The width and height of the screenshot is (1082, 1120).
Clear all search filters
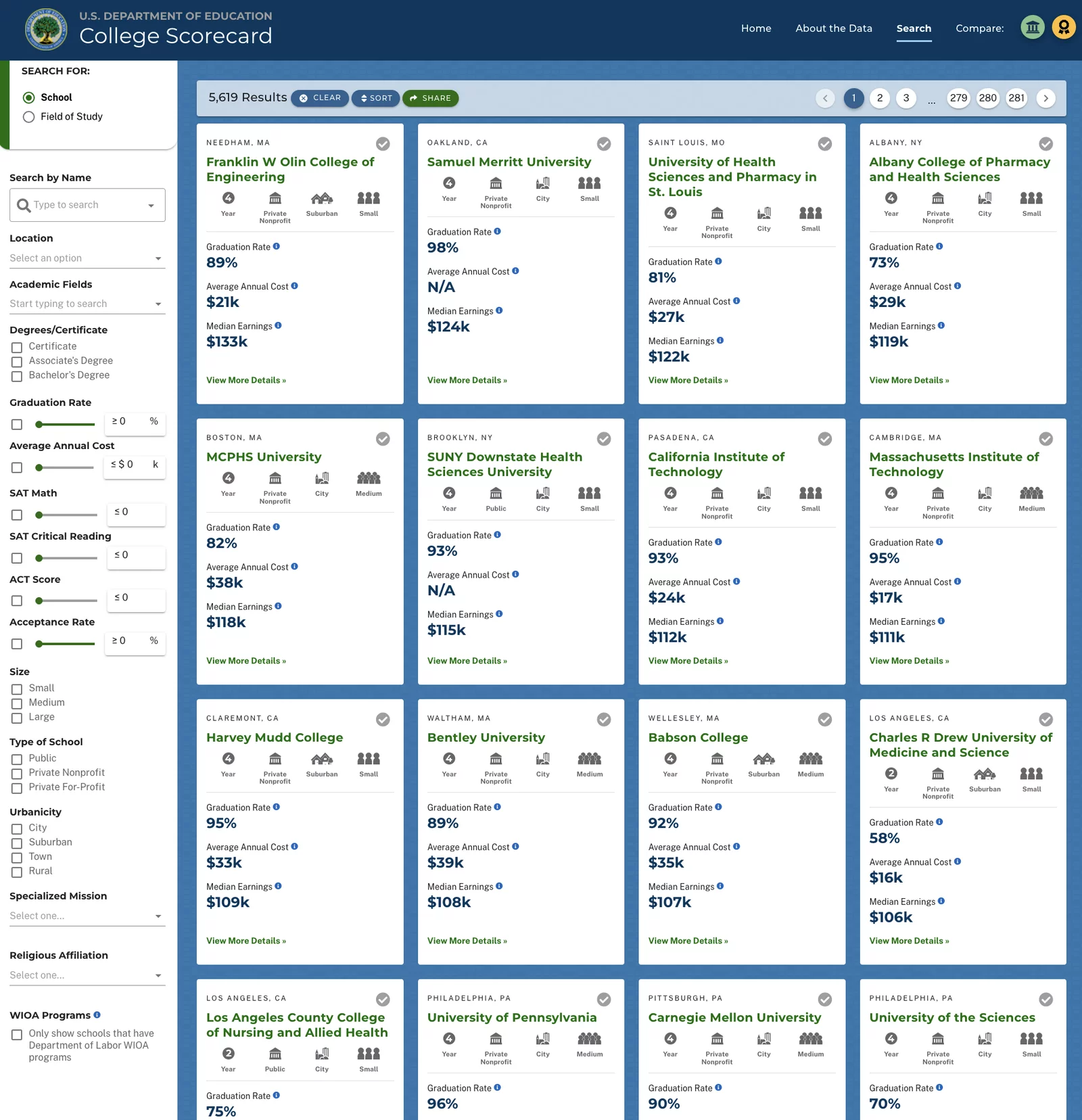point(320,98)
